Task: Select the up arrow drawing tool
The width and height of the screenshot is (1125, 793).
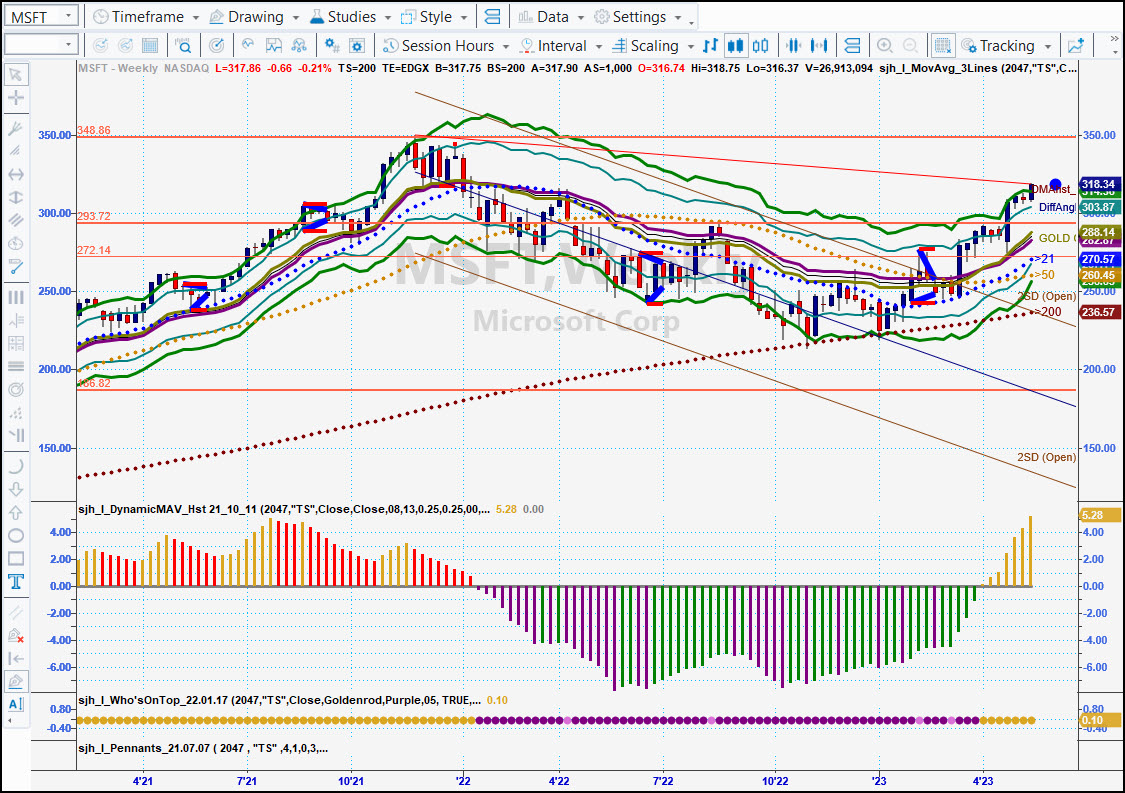Action: click(x=16, y=512)
